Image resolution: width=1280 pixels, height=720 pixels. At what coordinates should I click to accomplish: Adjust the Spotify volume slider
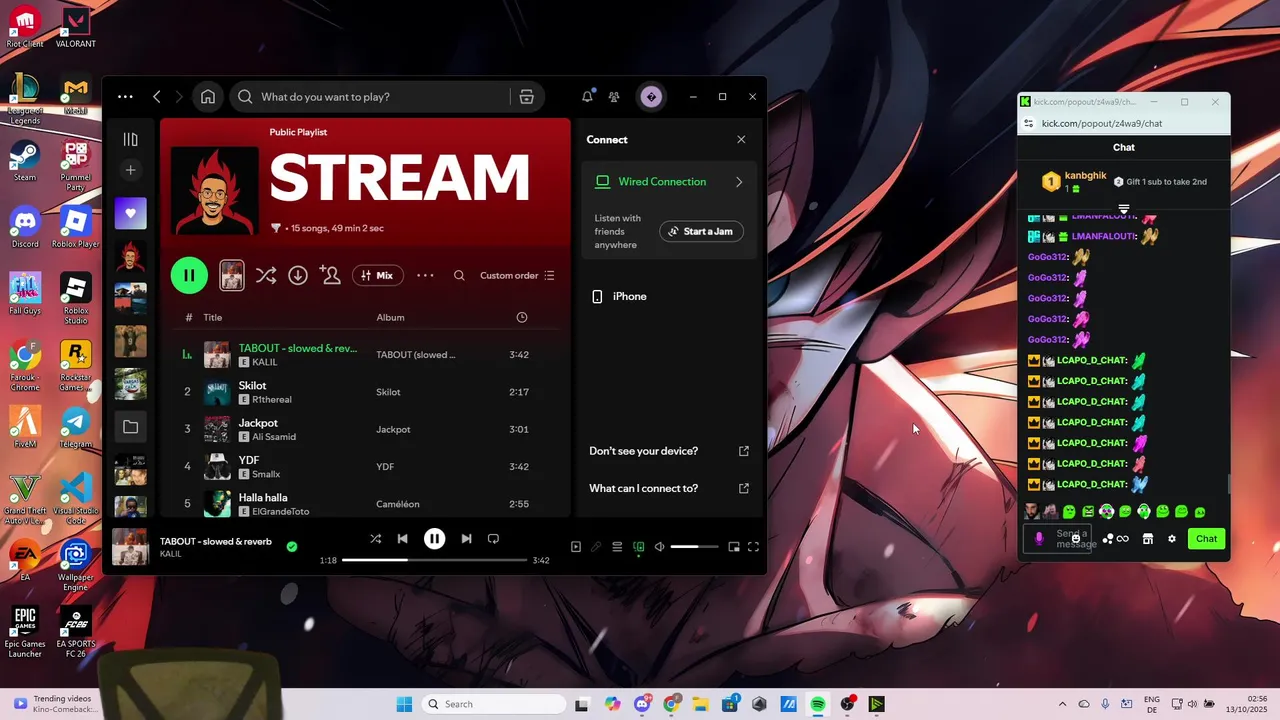694,547
